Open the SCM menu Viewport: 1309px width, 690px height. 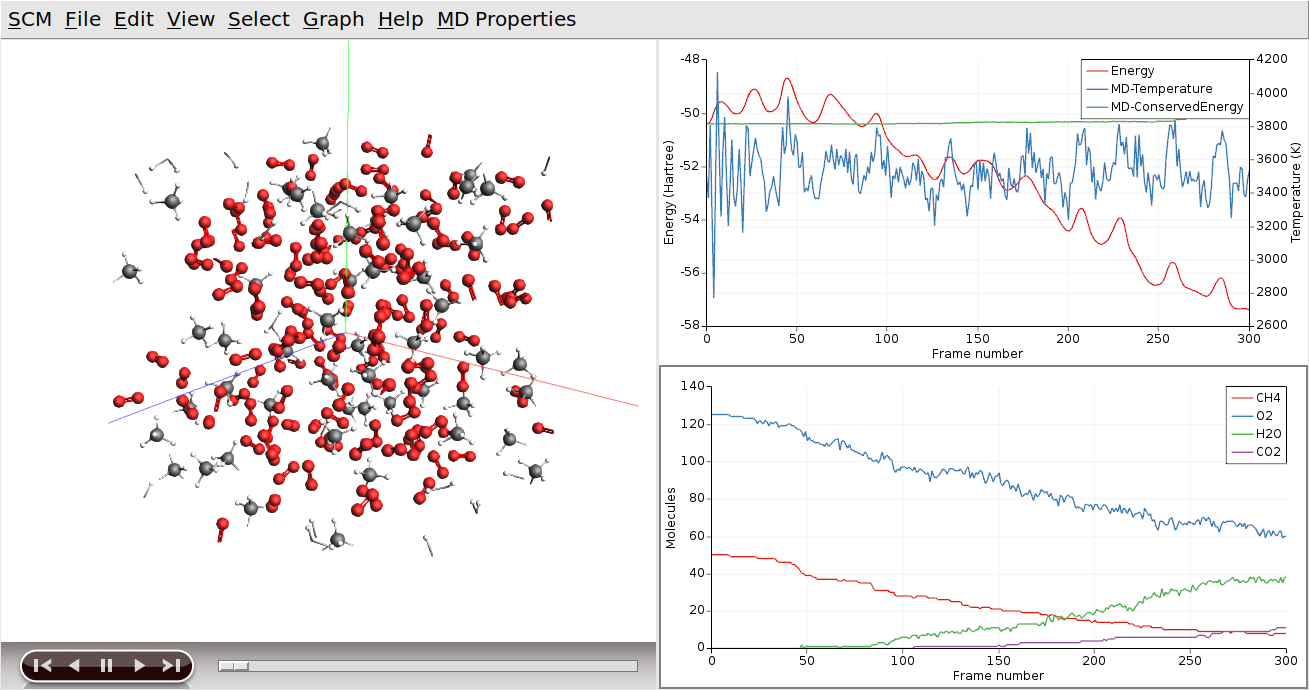pos(31,18)
